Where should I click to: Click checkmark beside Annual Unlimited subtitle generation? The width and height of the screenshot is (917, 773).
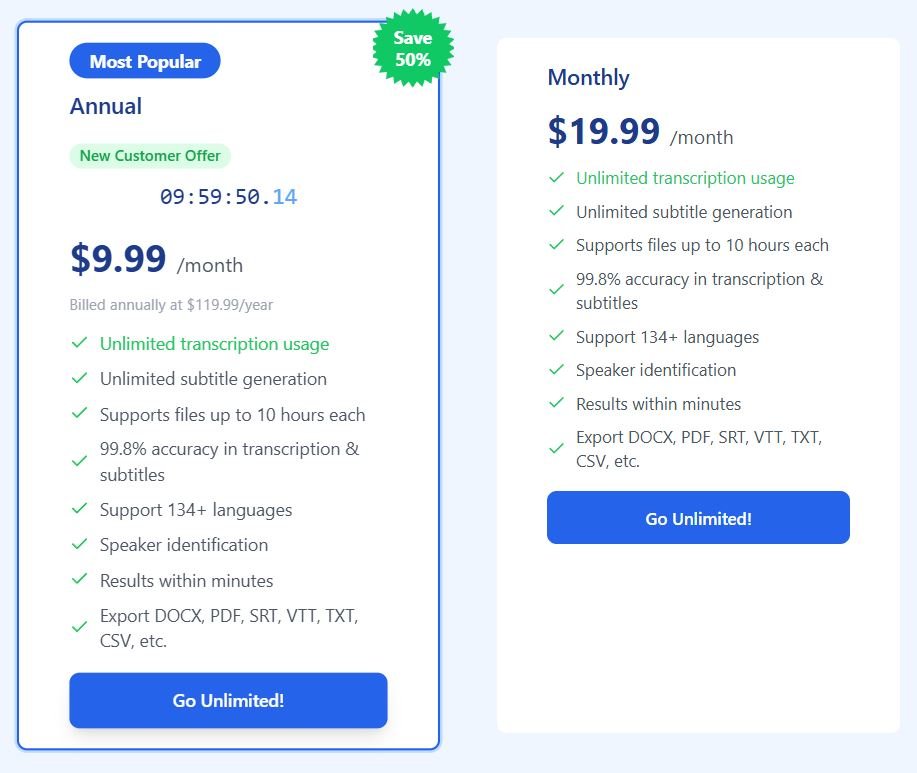(x=79, y=378)
